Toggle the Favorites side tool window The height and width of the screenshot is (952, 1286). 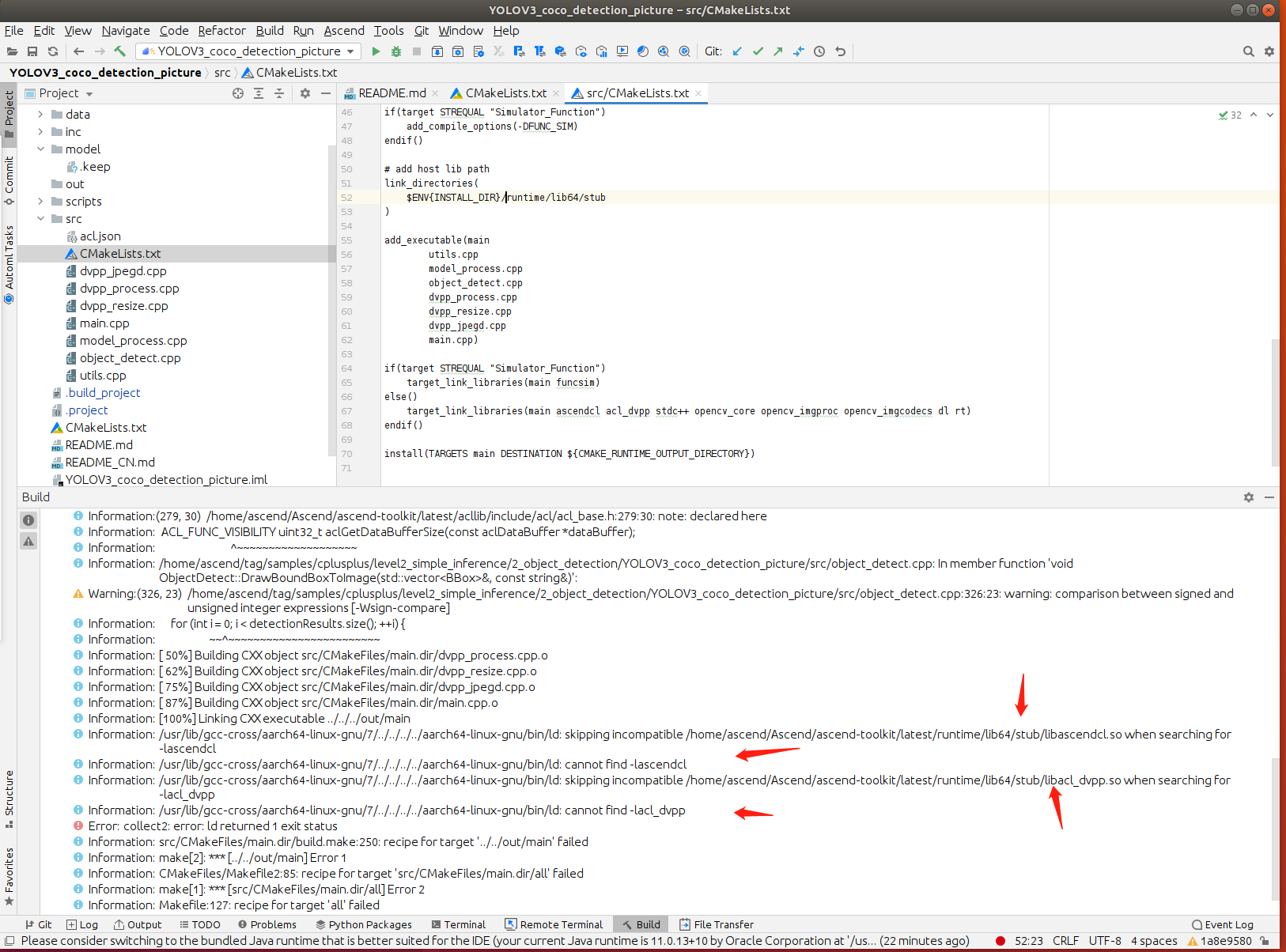click(9, 876)
